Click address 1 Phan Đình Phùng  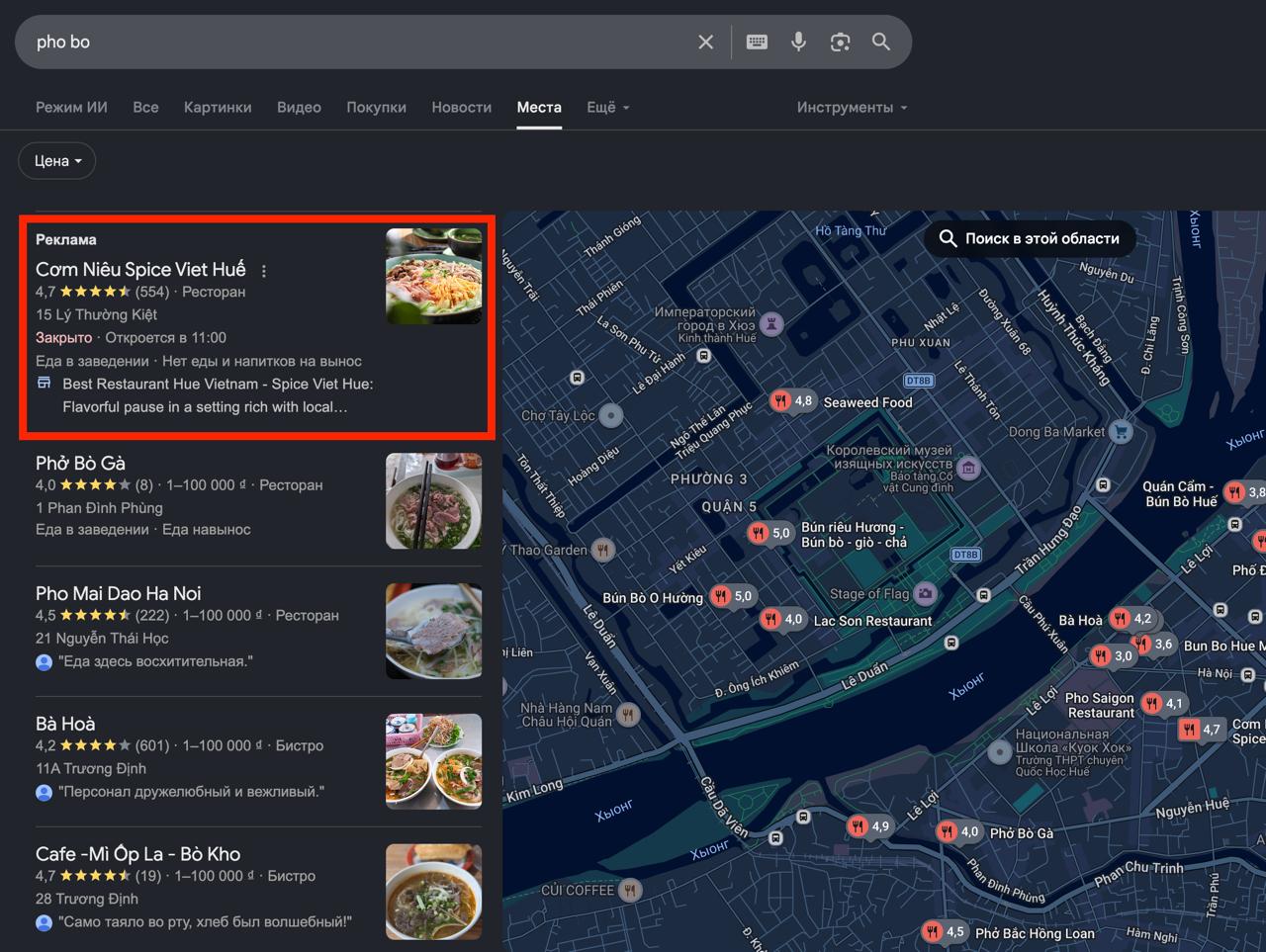tap(99, 508)
